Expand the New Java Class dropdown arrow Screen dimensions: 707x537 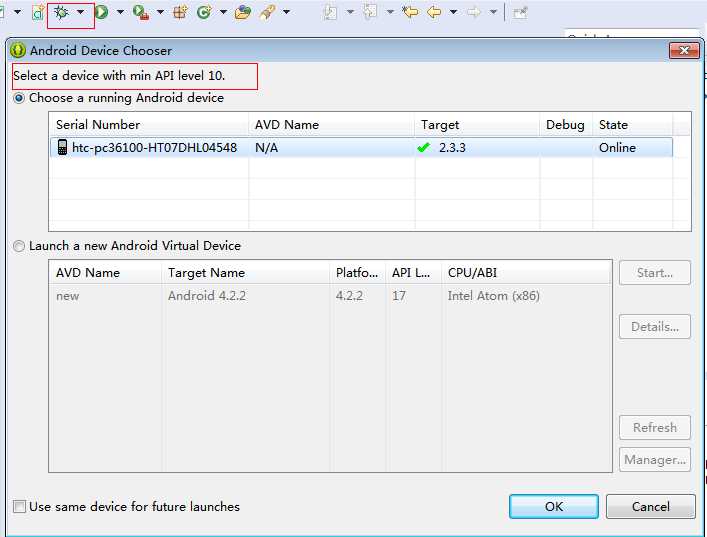pyautogui.click(x=223, y=12)
